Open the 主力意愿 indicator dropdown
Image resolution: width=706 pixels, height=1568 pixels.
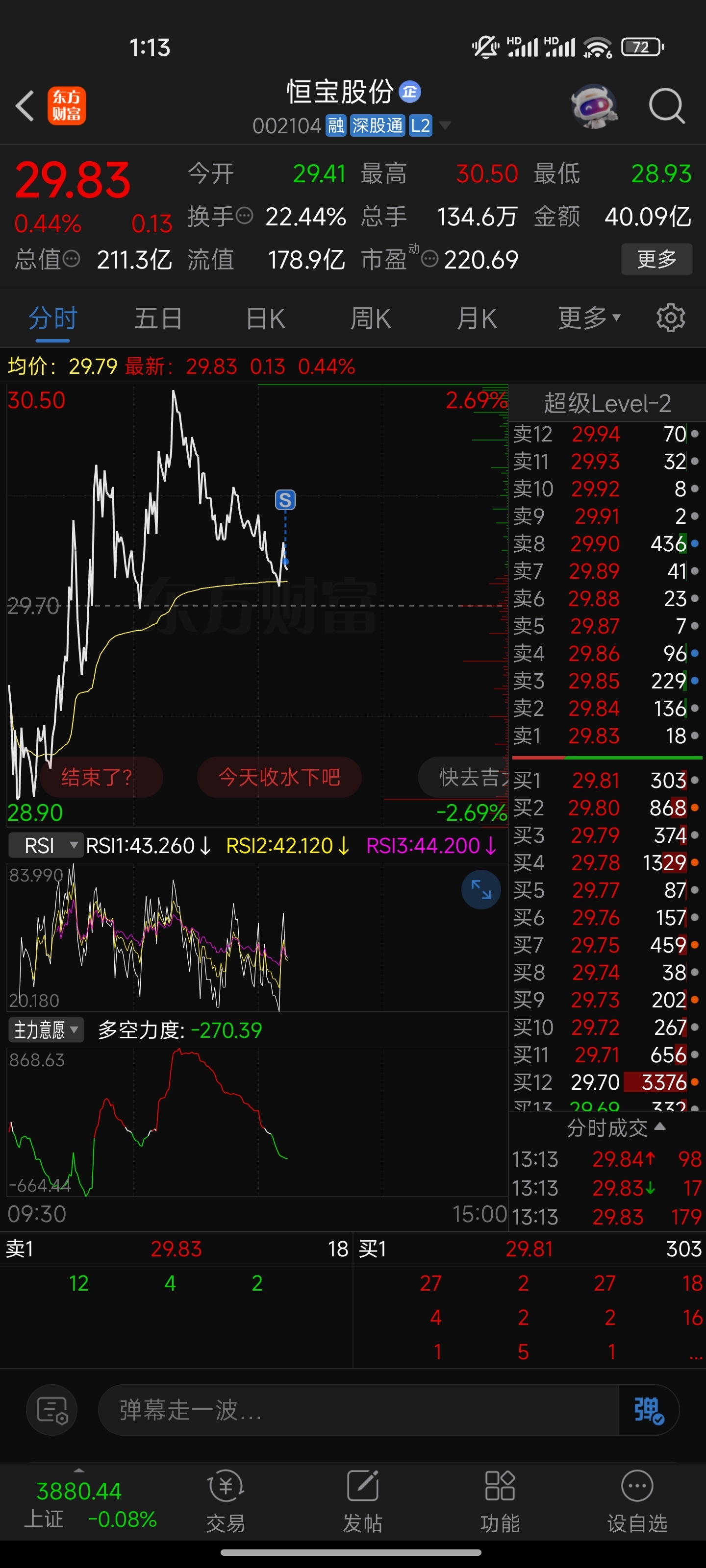pos(46,1030)
